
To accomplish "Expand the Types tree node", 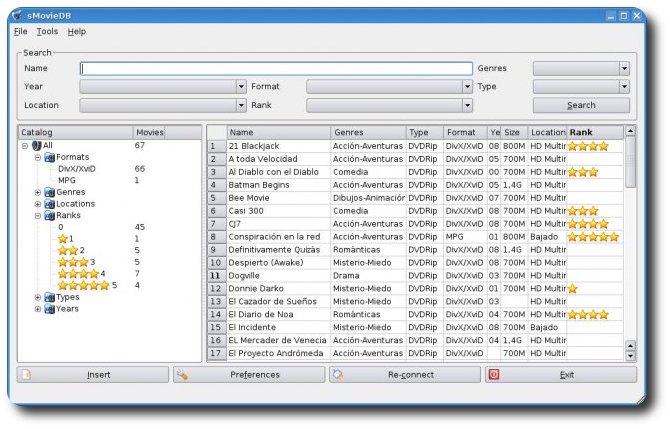I will click(38, 297).
